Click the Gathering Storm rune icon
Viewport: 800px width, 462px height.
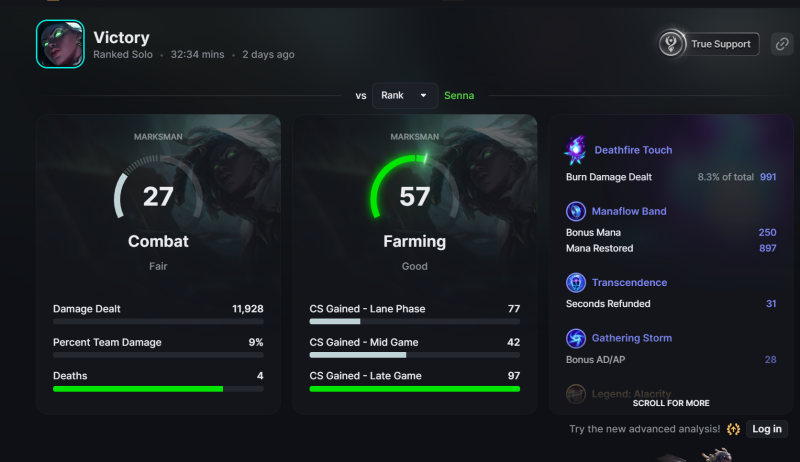coord(576,338)
